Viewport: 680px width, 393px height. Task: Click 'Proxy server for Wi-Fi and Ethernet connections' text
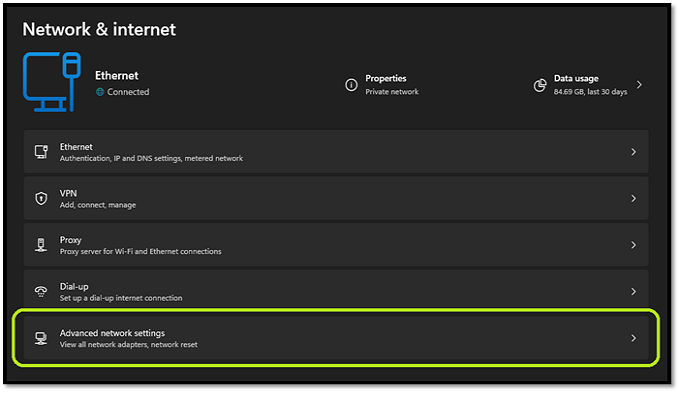click(141, 252)
